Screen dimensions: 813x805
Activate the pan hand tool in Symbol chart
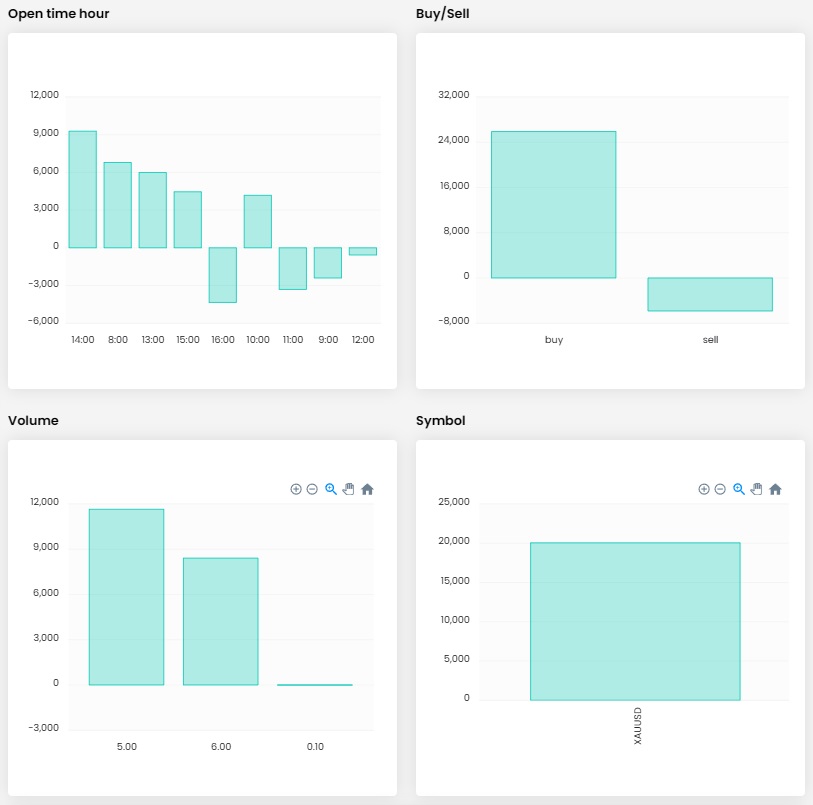click(756, 489)
